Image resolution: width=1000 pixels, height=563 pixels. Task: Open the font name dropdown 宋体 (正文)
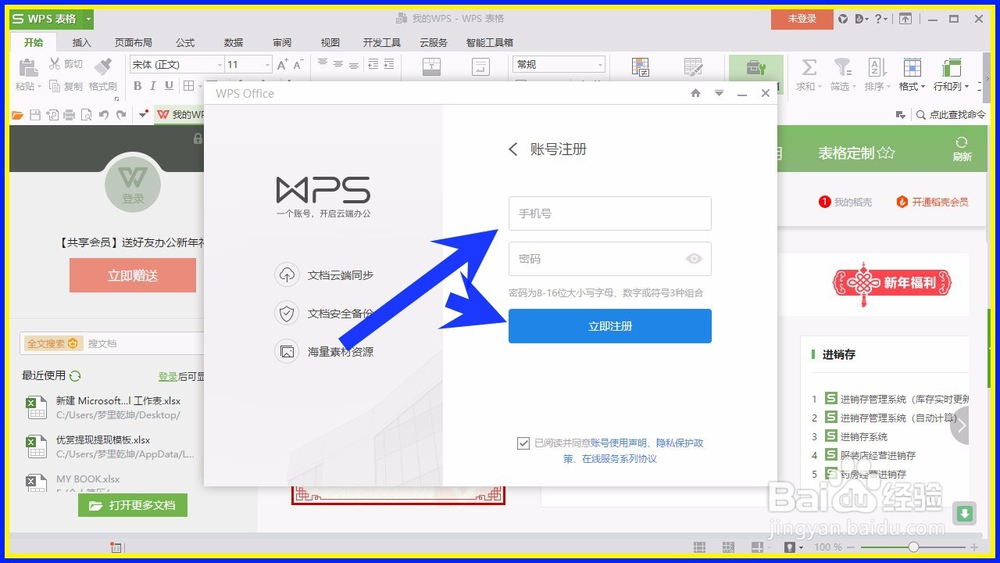(219, 65)
